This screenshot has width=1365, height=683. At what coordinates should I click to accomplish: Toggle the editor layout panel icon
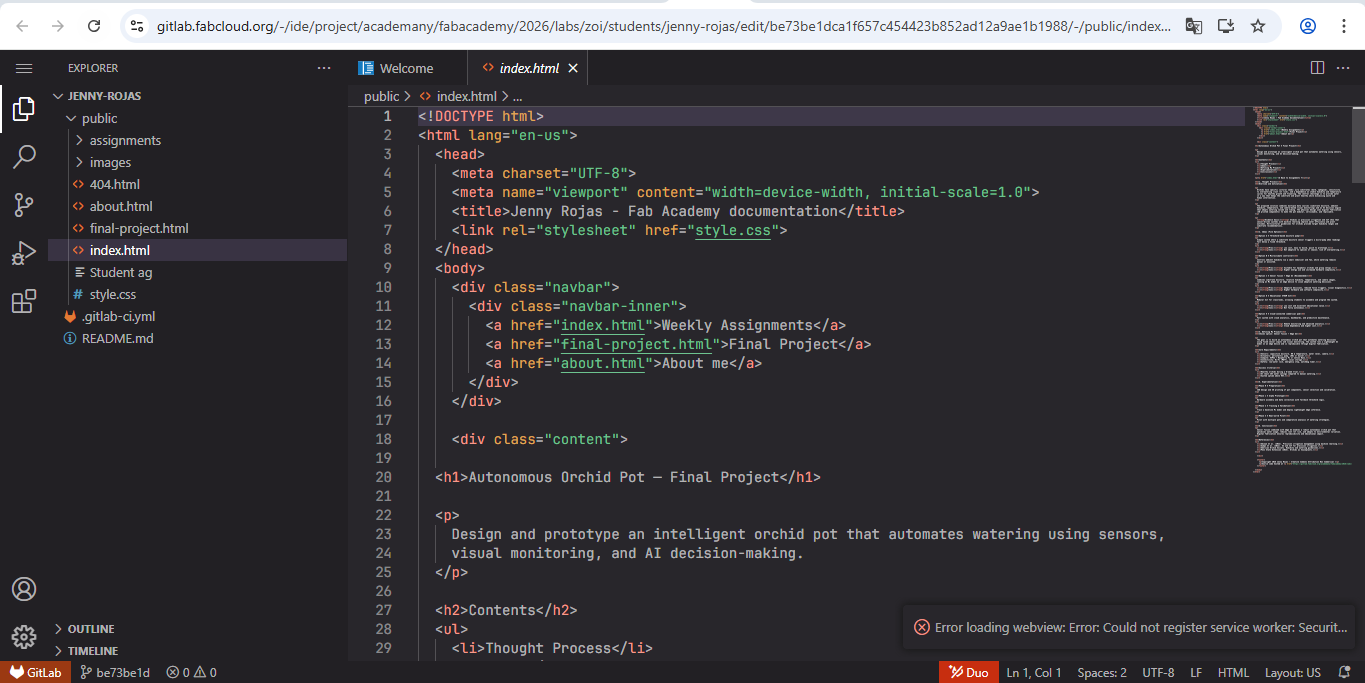click(x=1316, y=67)
